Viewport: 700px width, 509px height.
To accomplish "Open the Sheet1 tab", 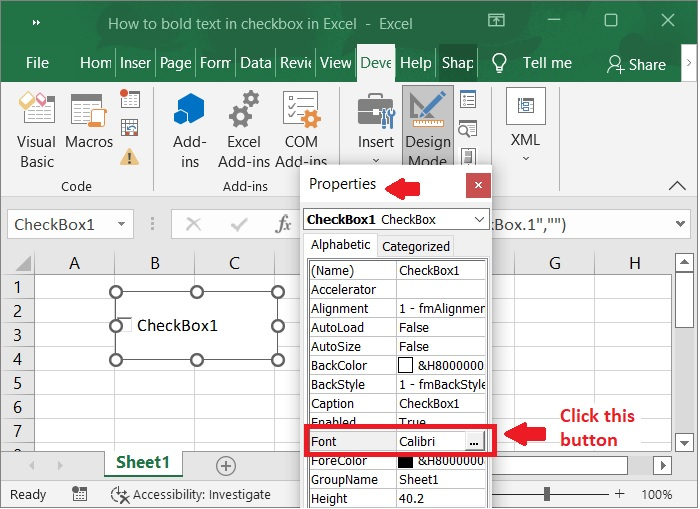I will click(x=143, y=463).
